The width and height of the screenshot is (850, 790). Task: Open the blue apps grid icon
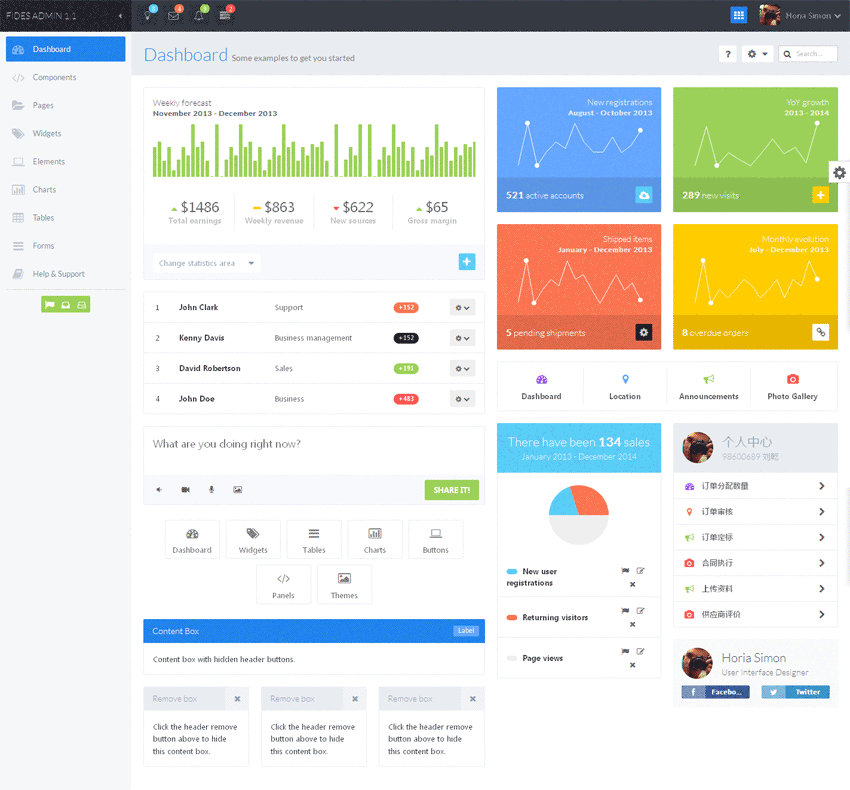(x=738, y=15)
